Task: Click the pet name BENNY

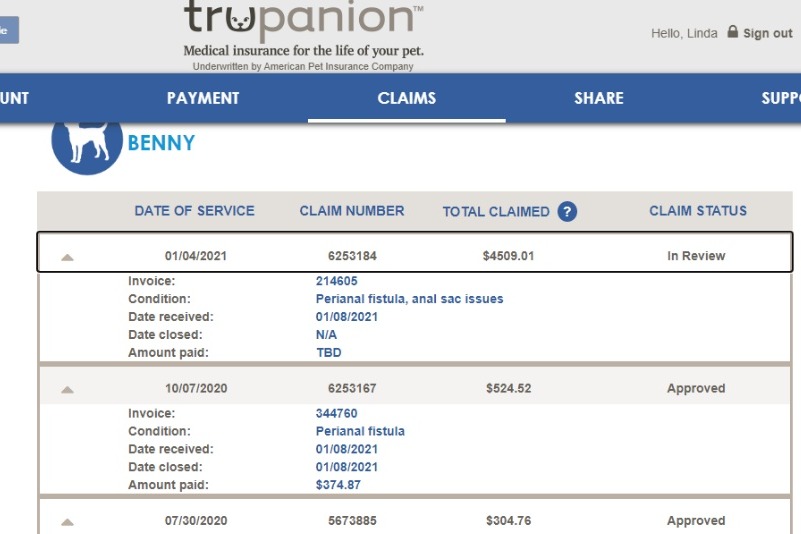Action: (x=161, y=143)
